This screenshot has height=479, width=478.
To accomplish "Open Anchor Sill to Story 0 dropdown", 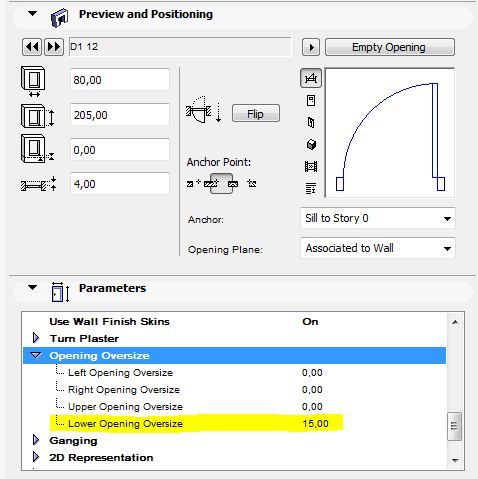I will click(x=377, y=219).
